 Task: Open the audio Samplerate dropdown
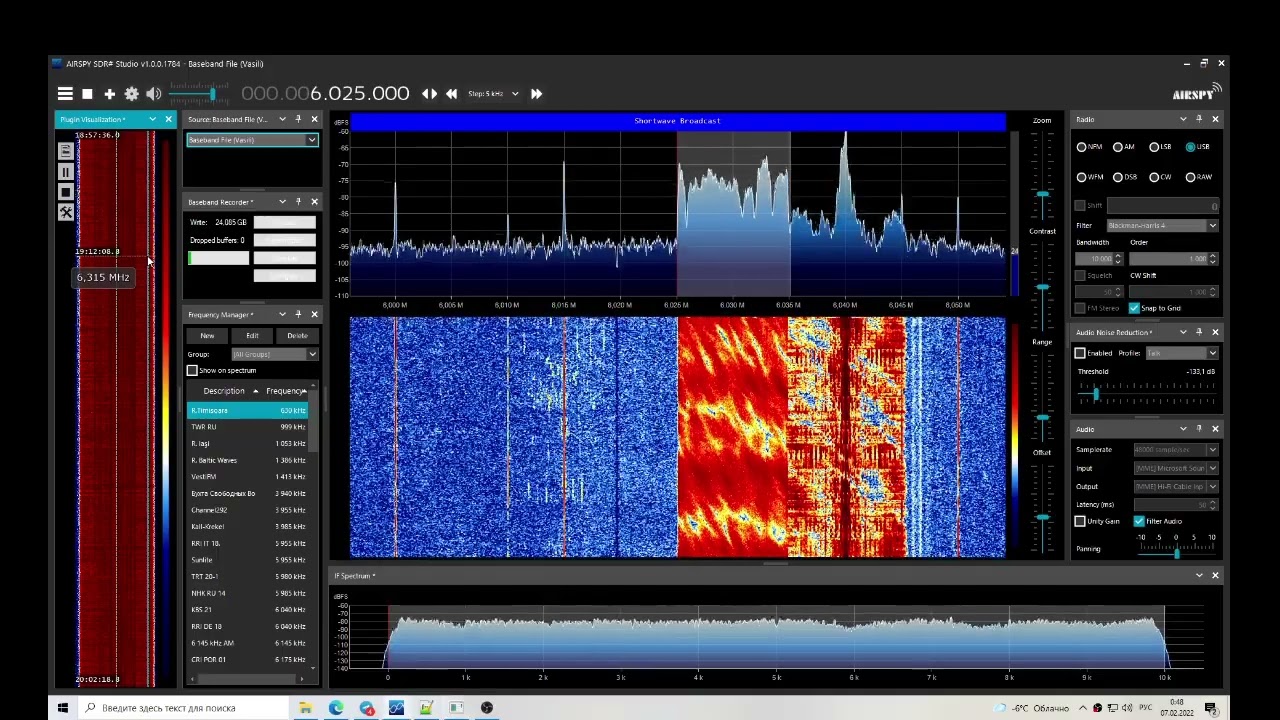[1175, 450]
